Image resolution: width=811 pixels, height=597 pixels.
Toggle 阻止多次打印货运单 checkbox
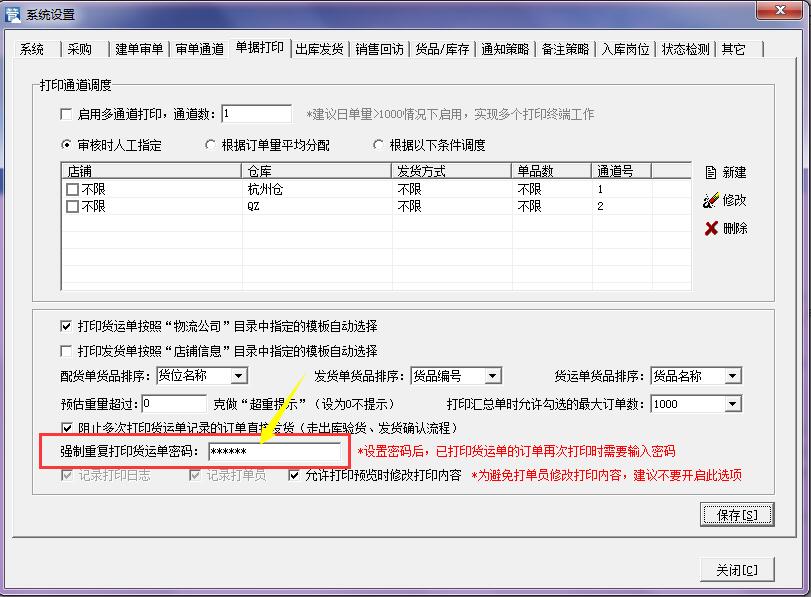(67, 428)
